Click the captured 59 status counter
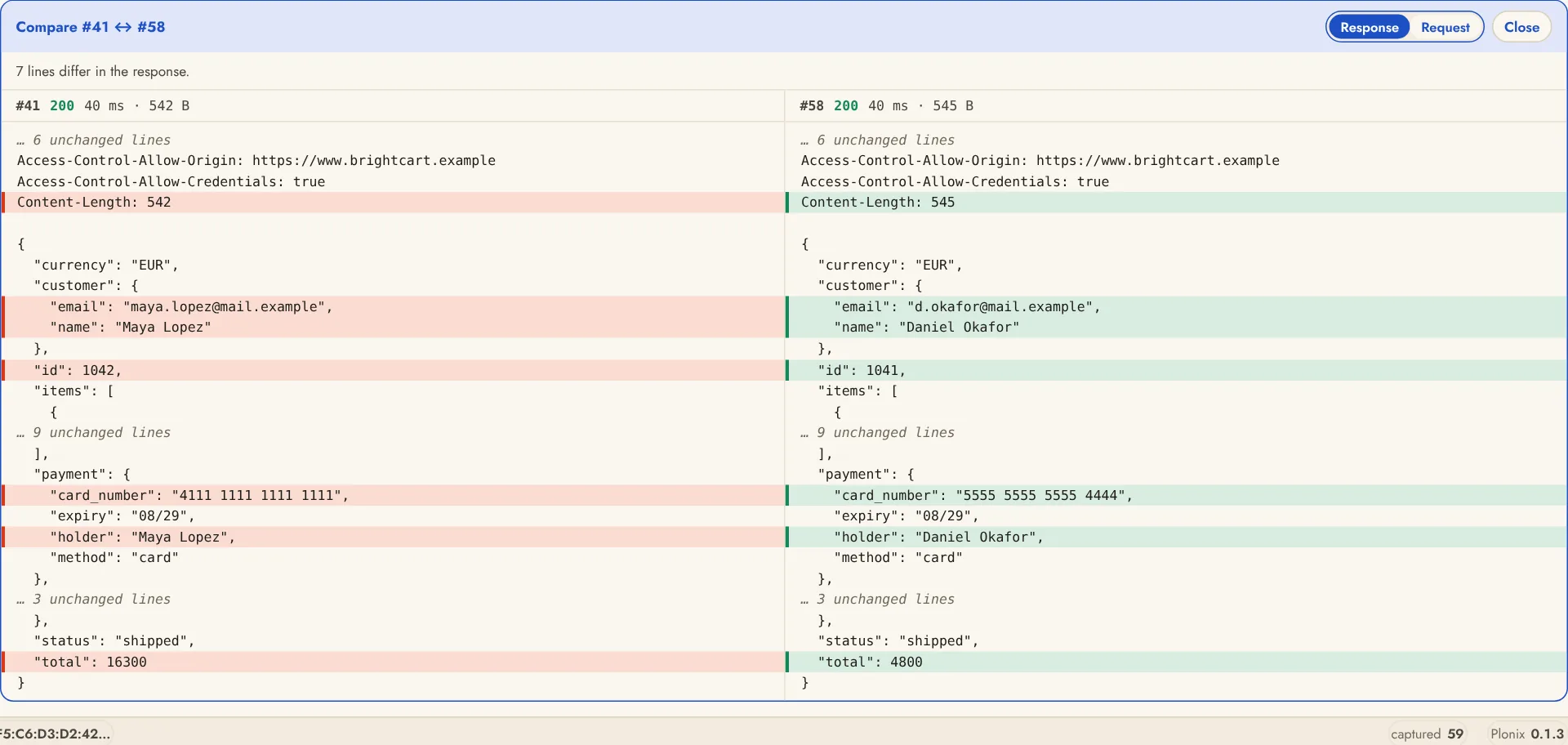 [x=1427, y=734]
